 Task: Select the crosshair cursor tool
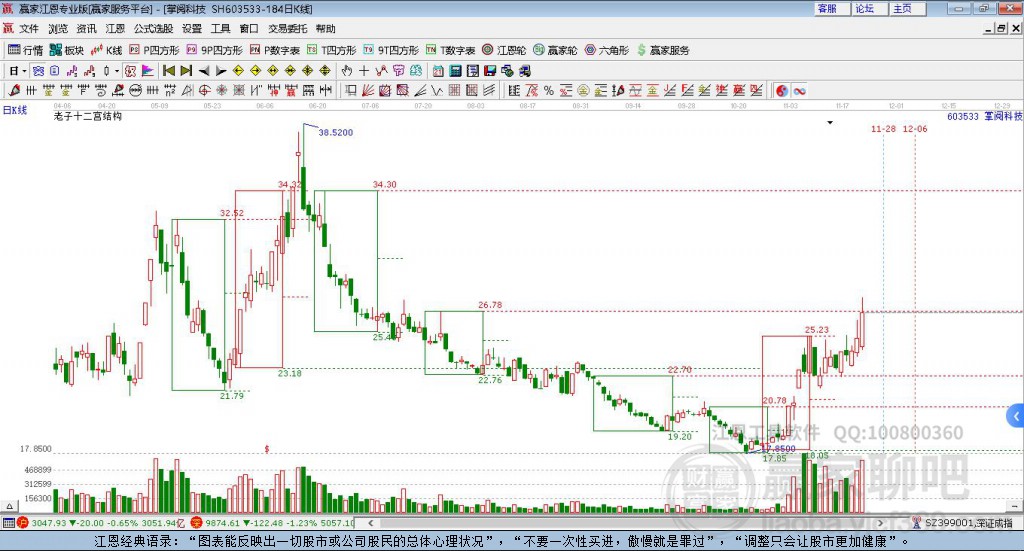point(364,71)
